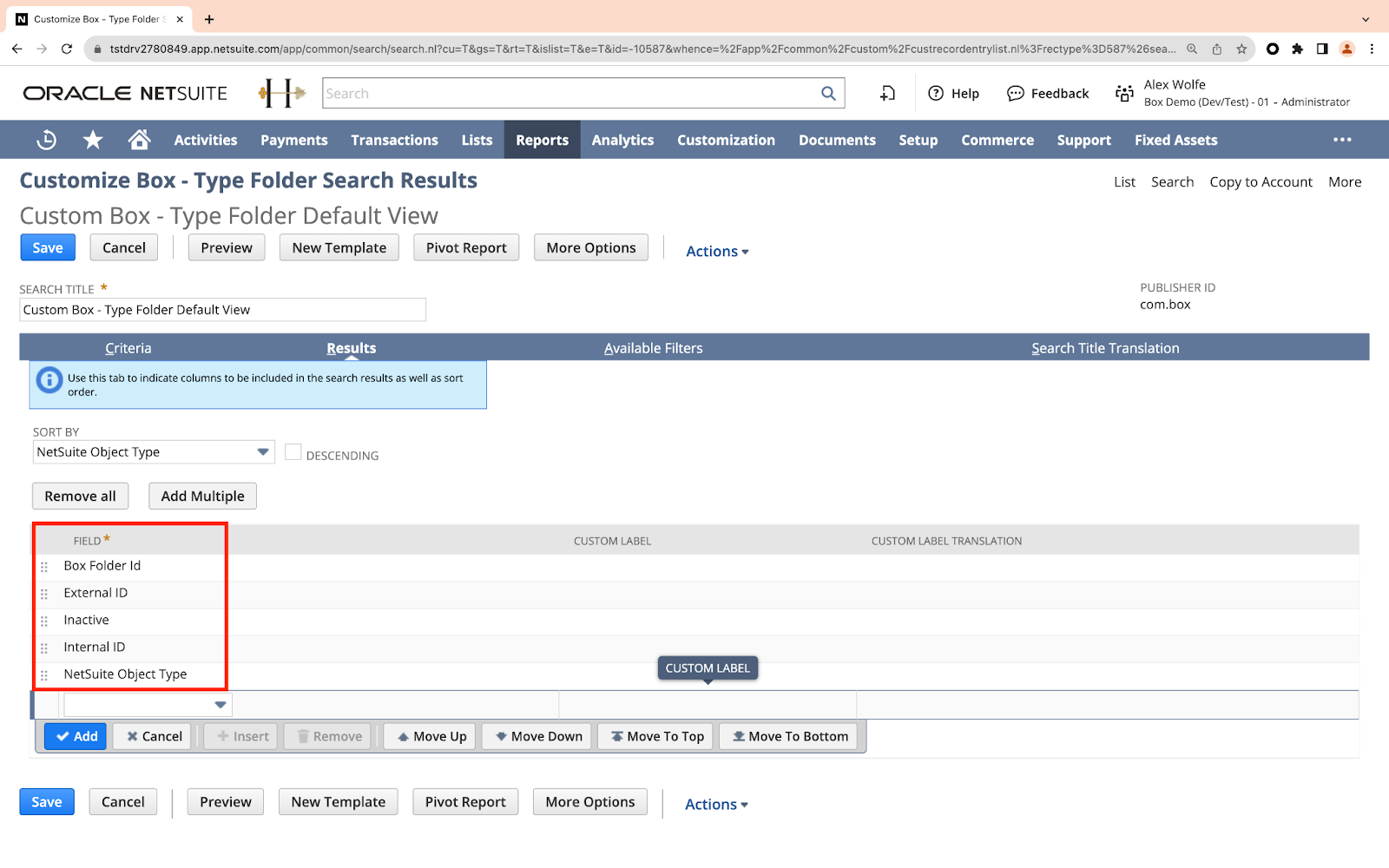Open the Sort By dropdown
The image size is (1389, 868).
pos(262,452)
